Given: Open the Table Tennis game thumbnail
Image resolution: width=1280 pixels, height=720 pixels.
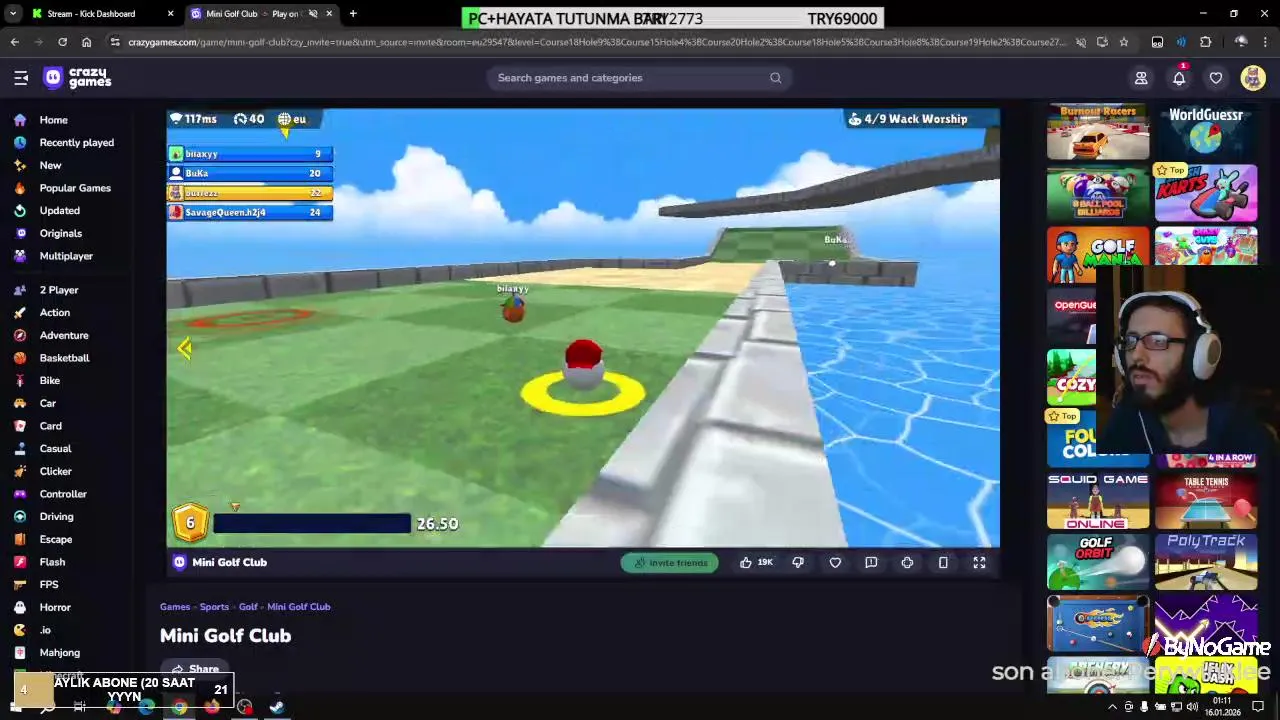Looking at the screenshot, I should (x=1206, y=500).
